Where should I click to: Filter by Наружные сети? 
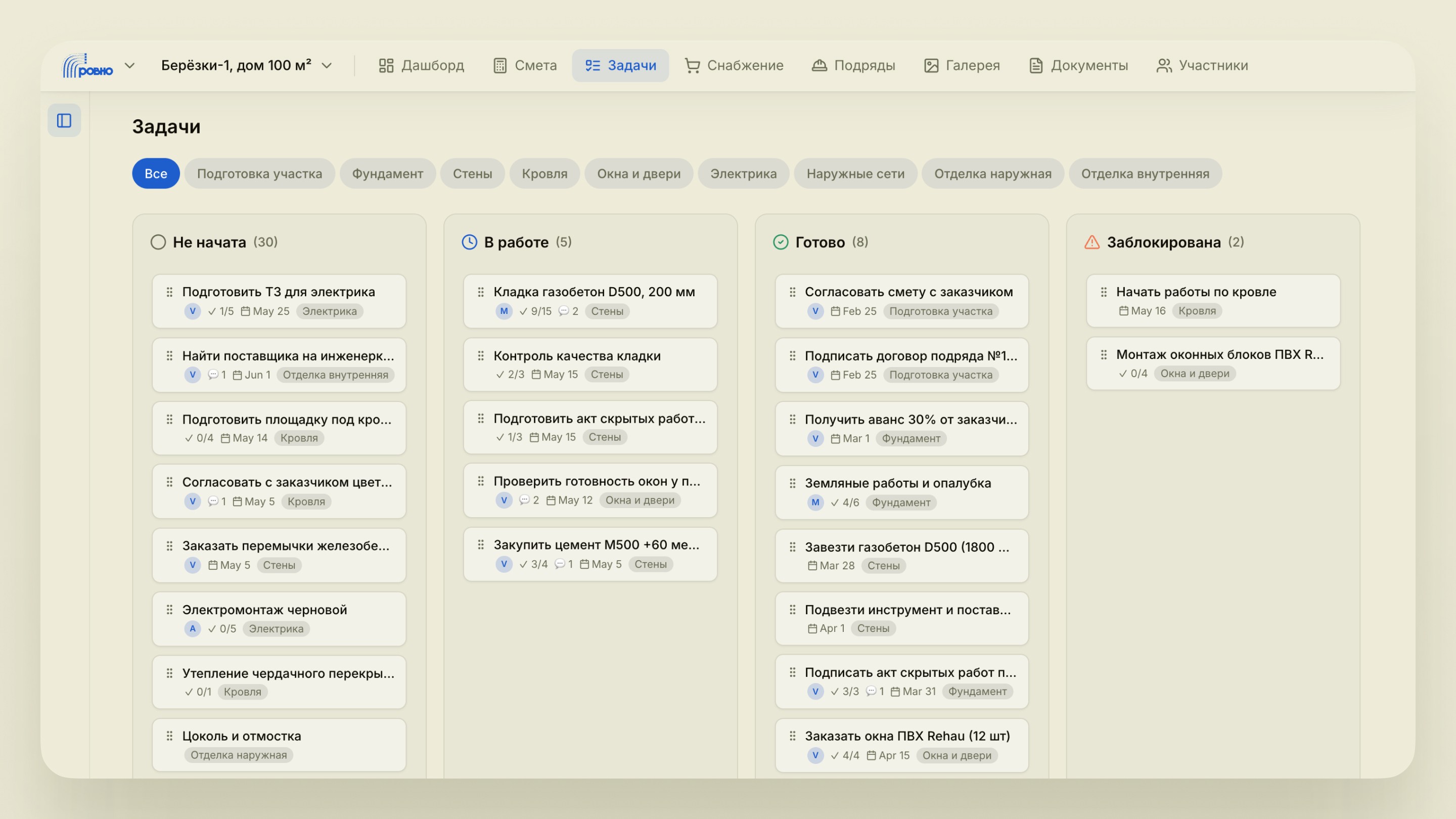(x=855, y=173)
